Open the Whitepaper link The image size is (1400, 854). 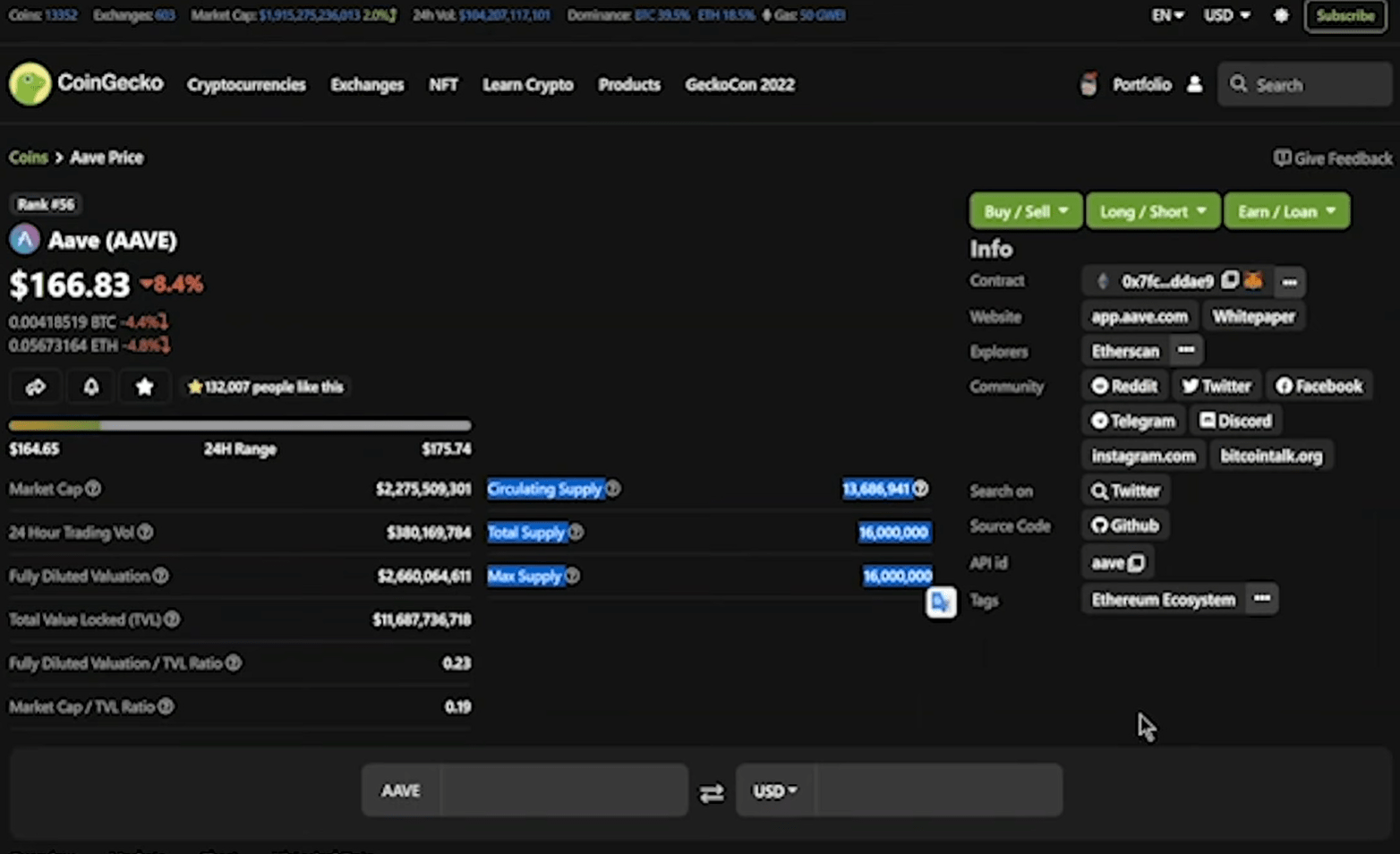pyautogui.click(x=1253, y=316)
